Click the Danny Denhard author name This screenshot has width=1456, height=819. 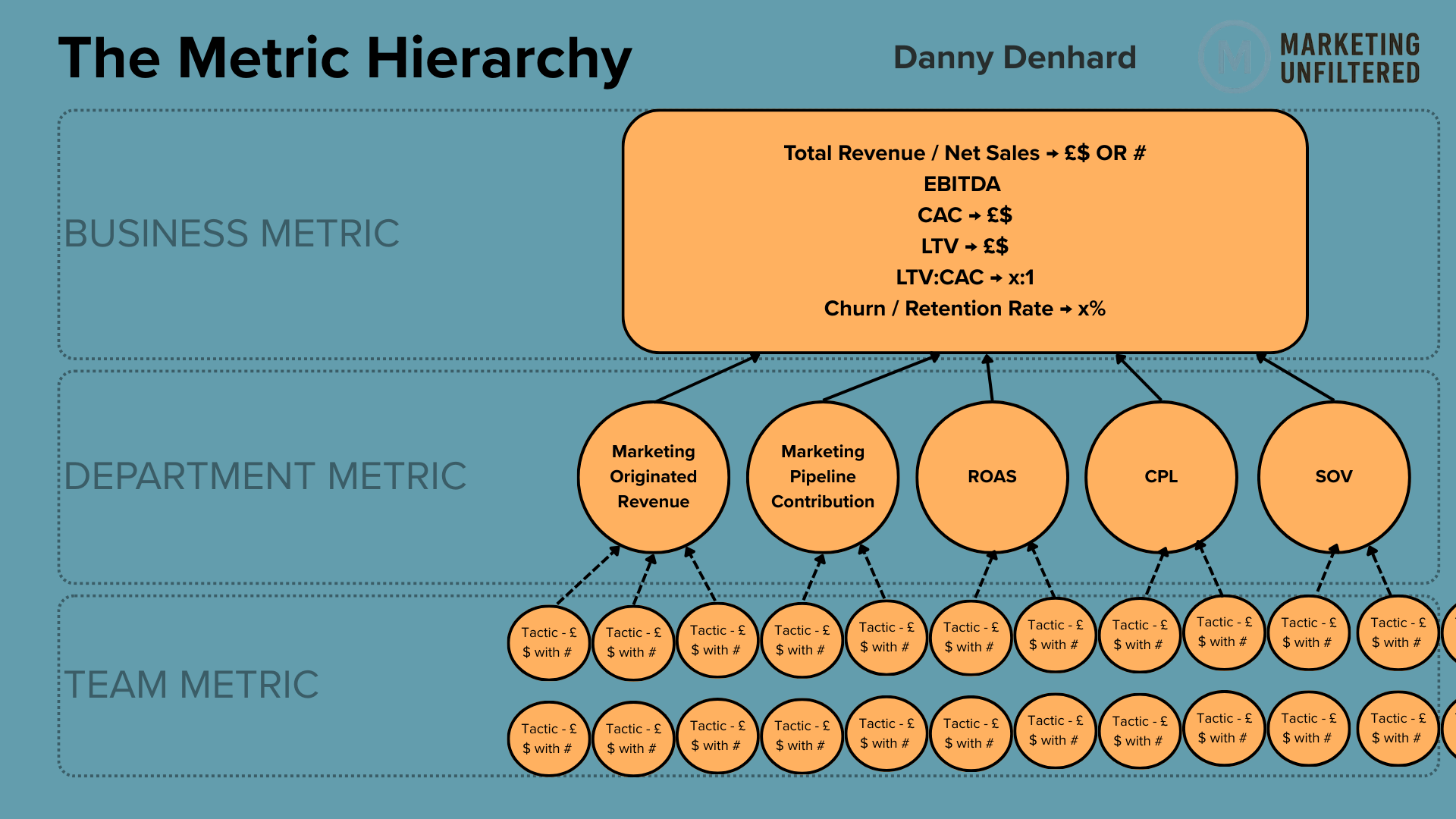click(x=1014, y=58)
